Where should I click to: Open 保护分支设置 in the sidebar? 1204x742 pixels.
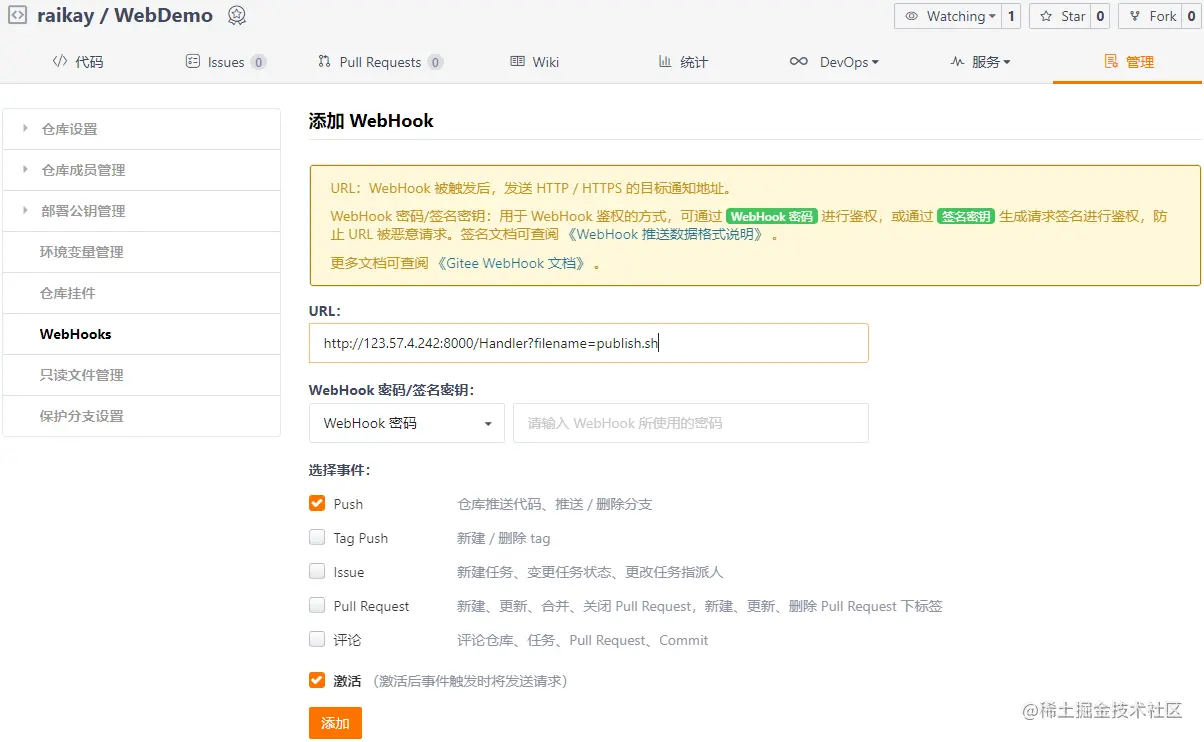141,416
